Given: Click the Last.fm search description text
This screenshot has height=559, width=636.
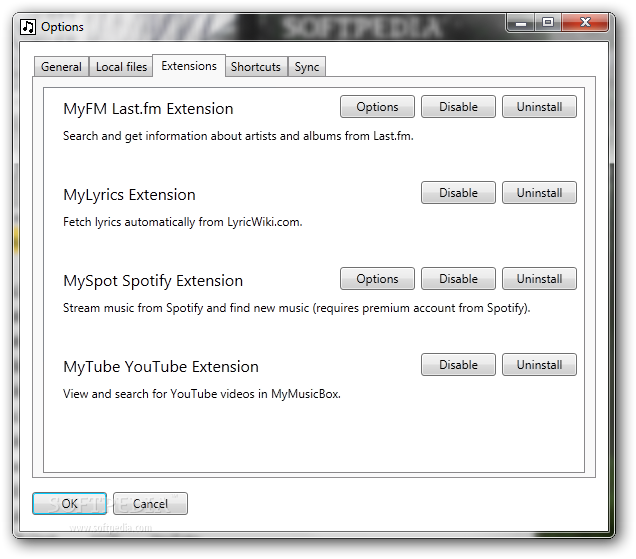Looking at the screenshot, I should pyautogui.click(x=238, y=136).
